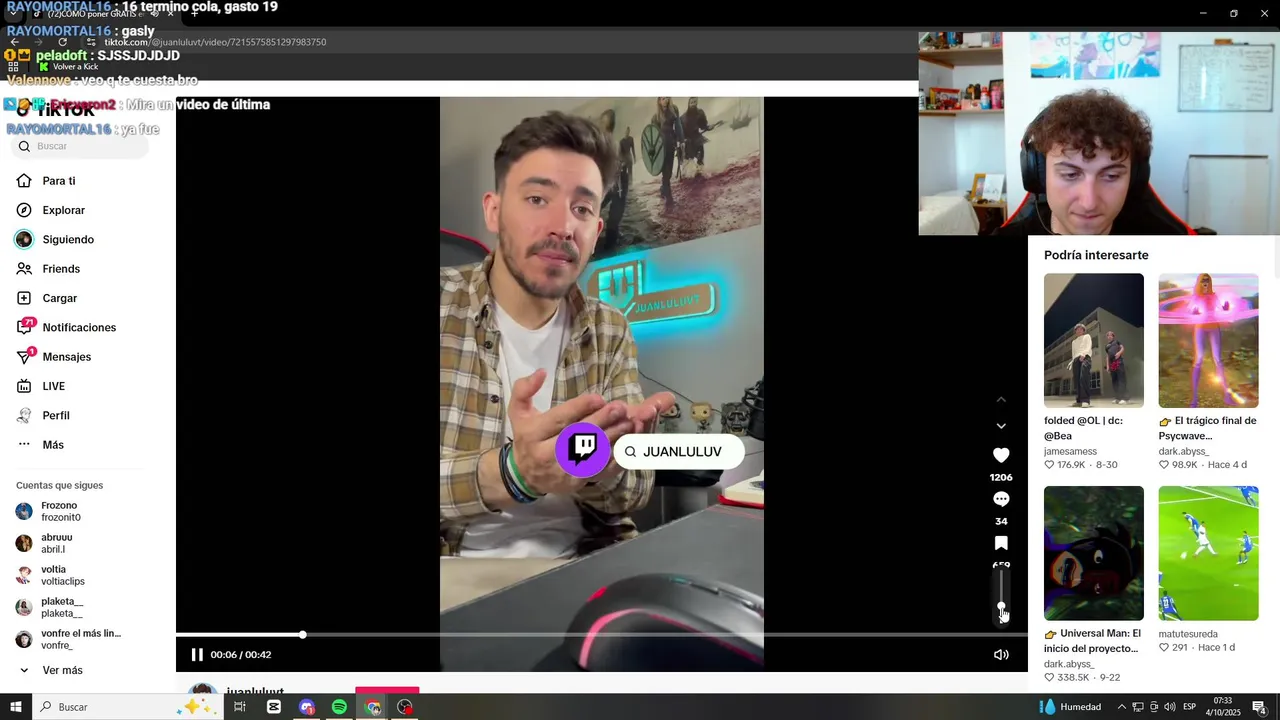Viewport: 1280px width, 720px height.
Task: Click the video progress bar
Action: point(602,635)
